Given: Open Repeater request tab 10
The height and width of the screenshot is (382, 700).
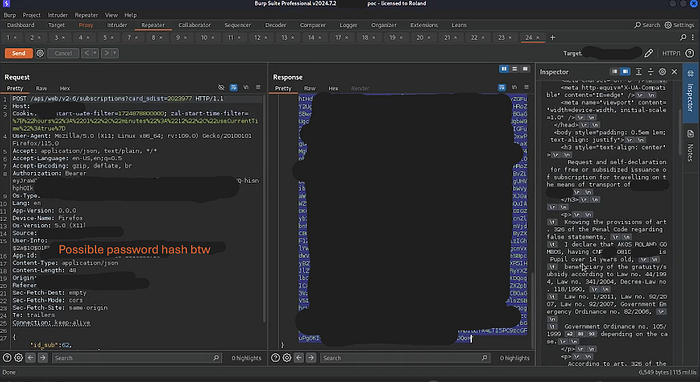Looking at the screenshot, I should pyautogui.click(x=204, y=37).
